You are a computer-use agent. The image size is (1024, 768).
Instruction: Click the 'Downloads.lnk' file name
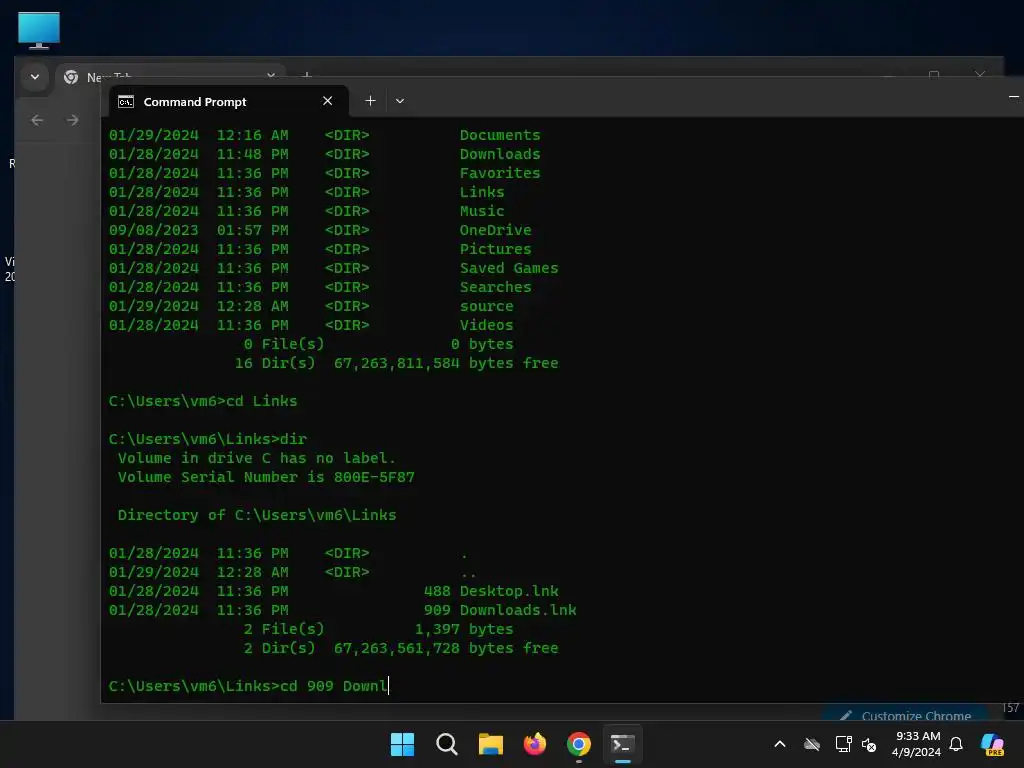click(518, 610)
